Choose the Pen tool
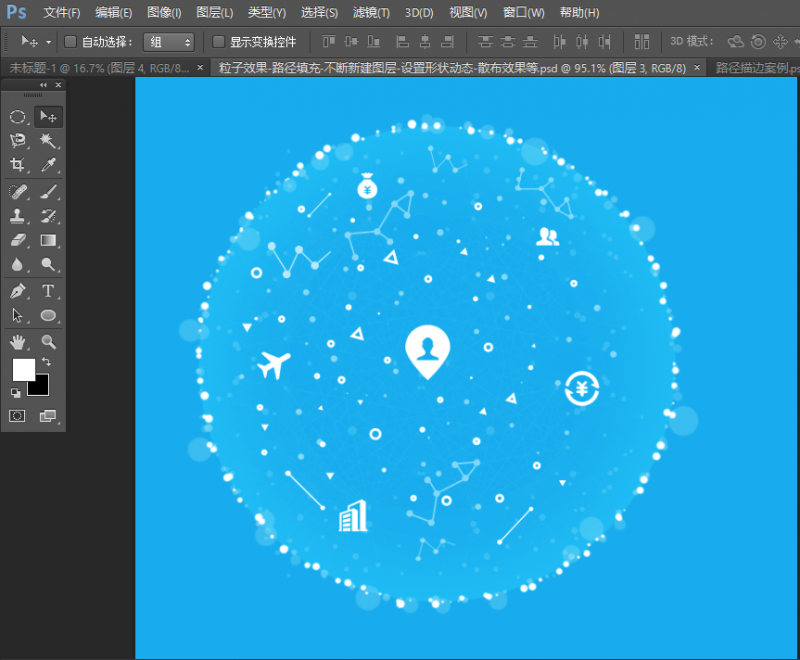800x660 pixels. click(18, 291)
